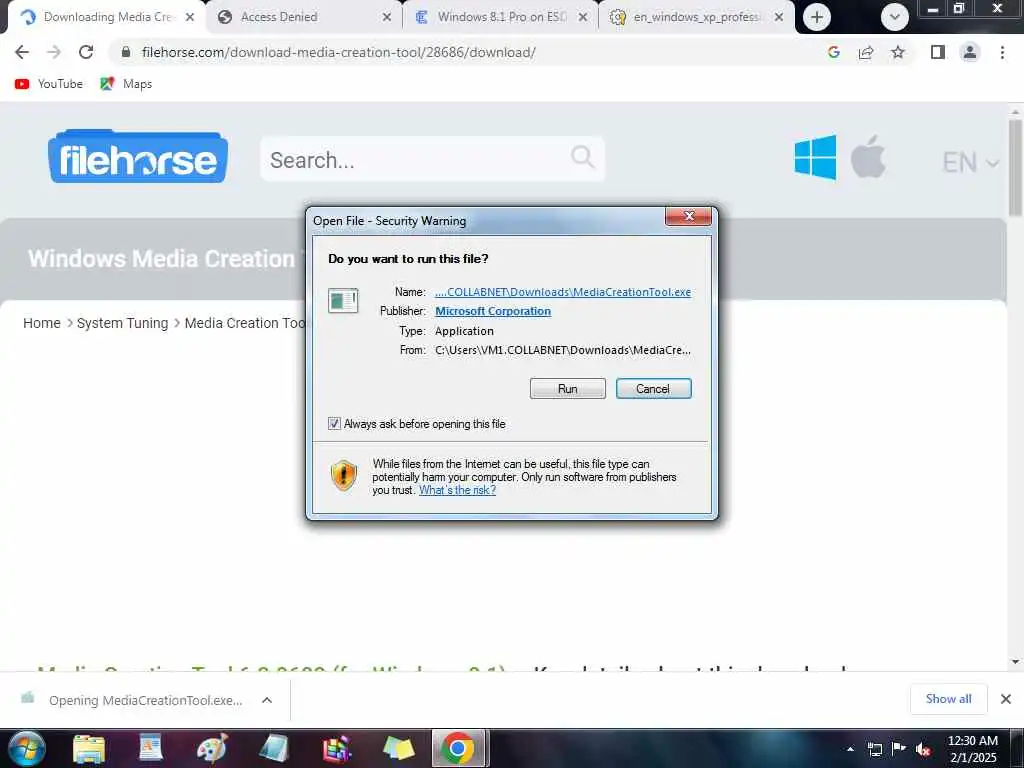
Task: Click the Home breadcrumb
Action: point(42,323)
